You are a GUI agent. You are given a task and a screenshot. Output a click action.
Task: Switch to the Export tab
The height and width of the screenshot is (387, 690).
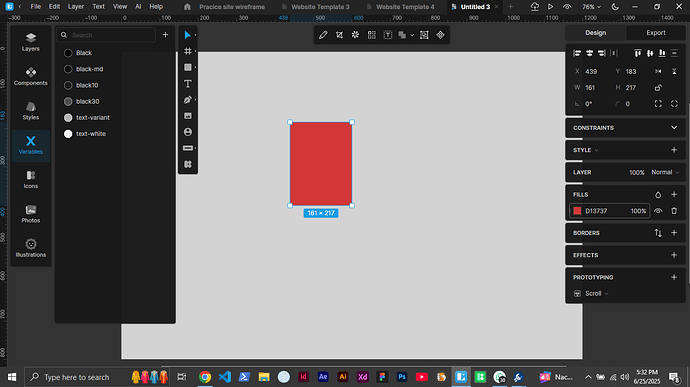[655, 33]
